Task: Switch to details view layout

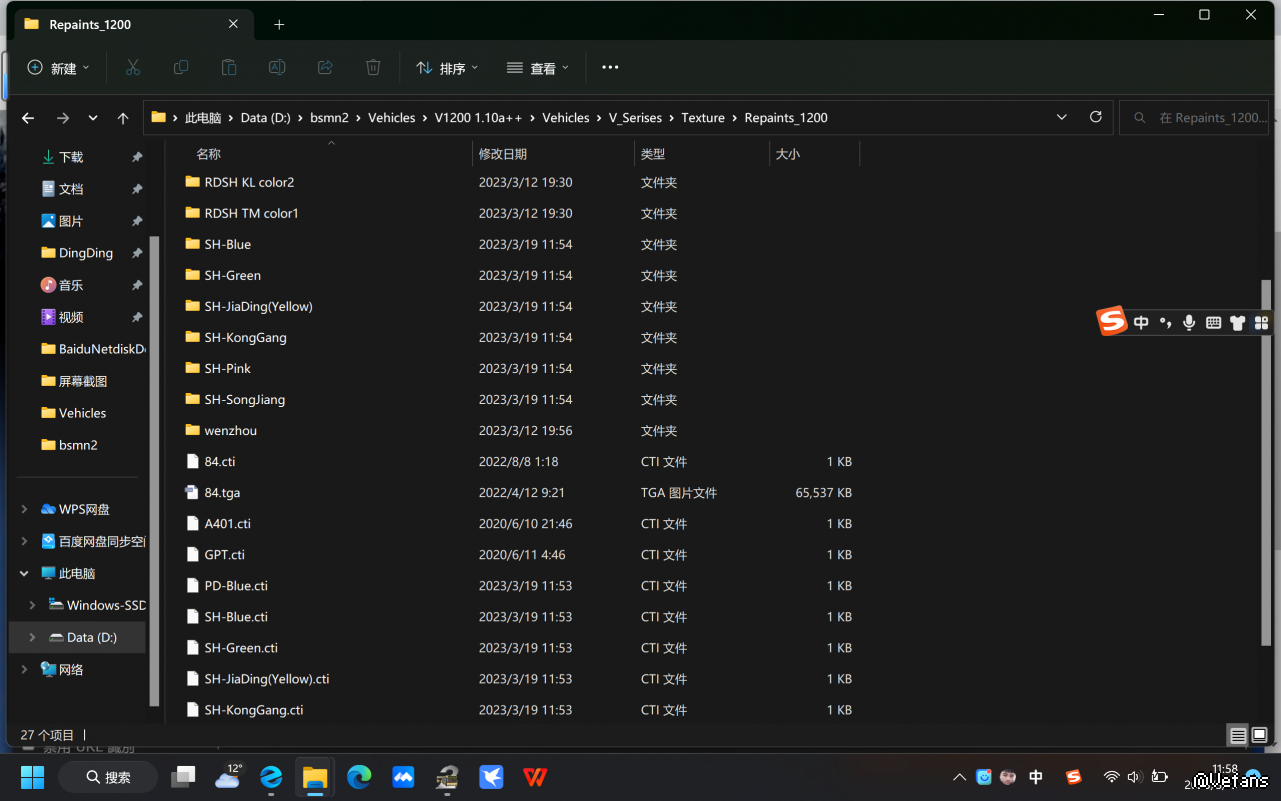Action: [x=1238, y=736]
